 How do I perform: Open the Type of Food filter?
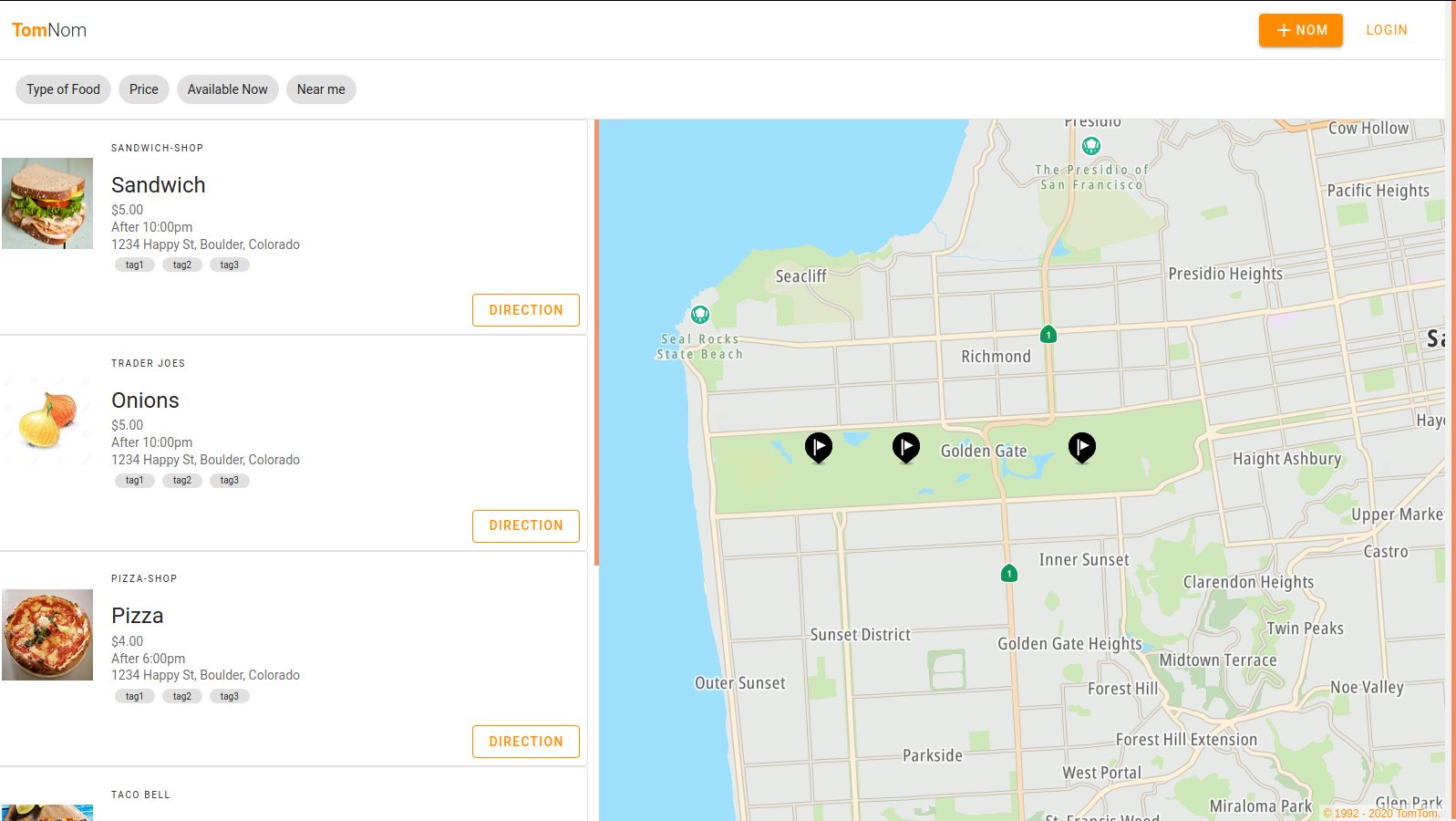pos(63,89)
